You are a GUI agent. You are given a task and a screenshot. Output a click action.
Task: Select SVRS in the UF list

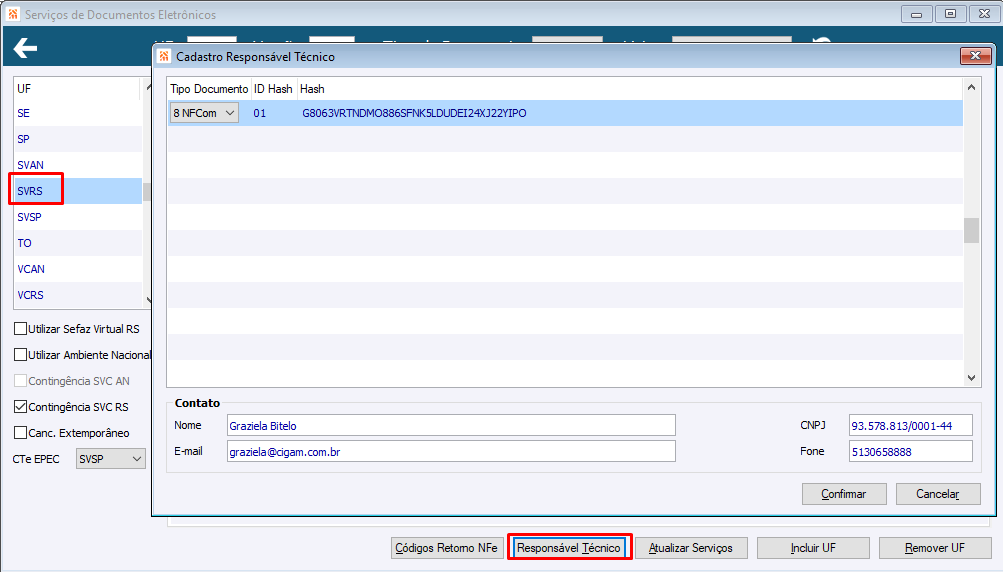[77, 191]
